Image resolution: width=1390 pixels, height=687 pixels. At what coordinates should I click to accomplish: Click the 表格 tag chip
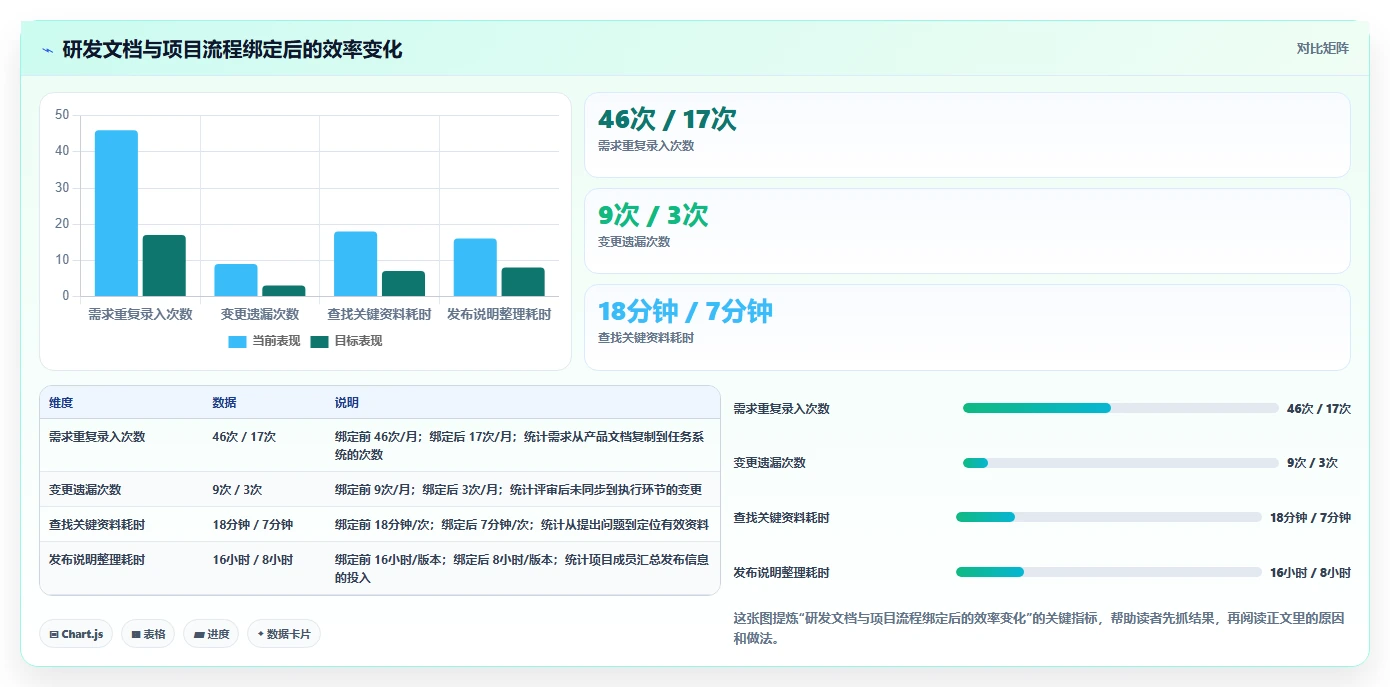point(148,634)
